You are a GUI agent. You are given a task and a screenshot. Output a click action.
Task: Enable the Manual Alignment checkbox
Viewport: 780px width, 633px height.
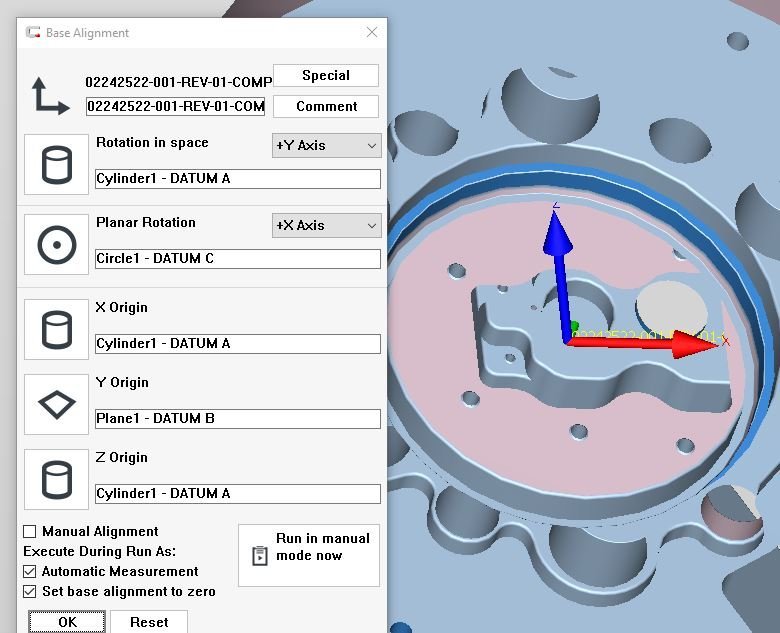click(29, 531)
